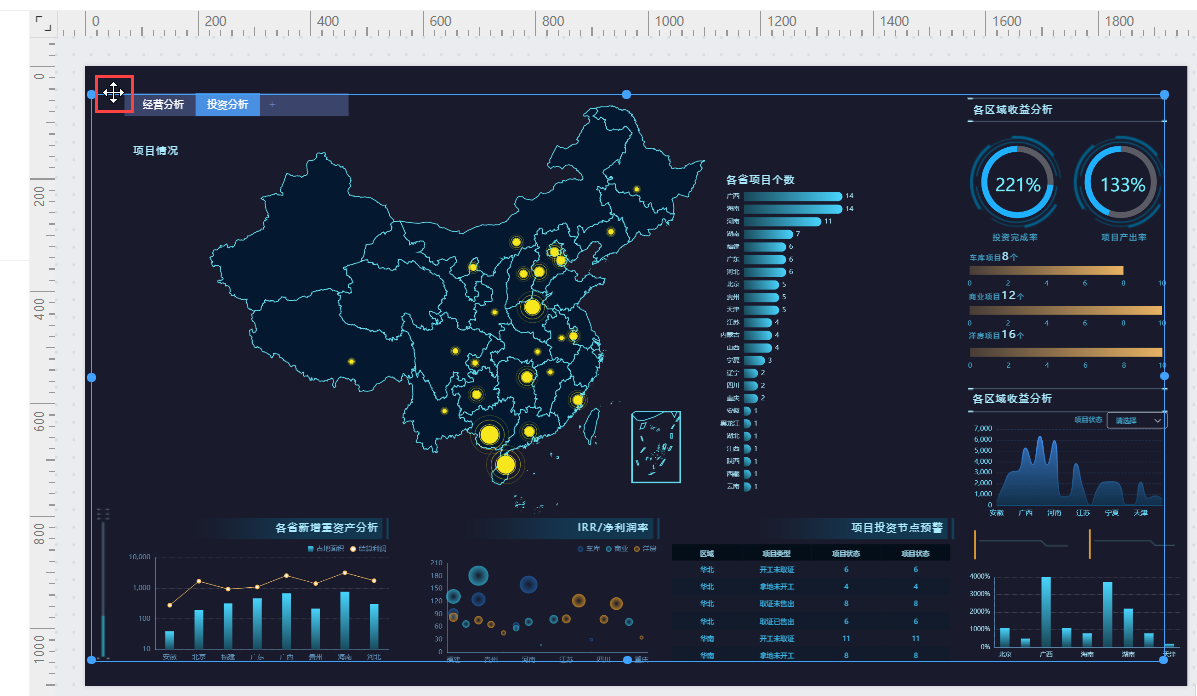The height and width of the screenshot is (696, 1197).
Task: Click the top-center selection handle
Action: pyautogui.click(x=627, y=95)
